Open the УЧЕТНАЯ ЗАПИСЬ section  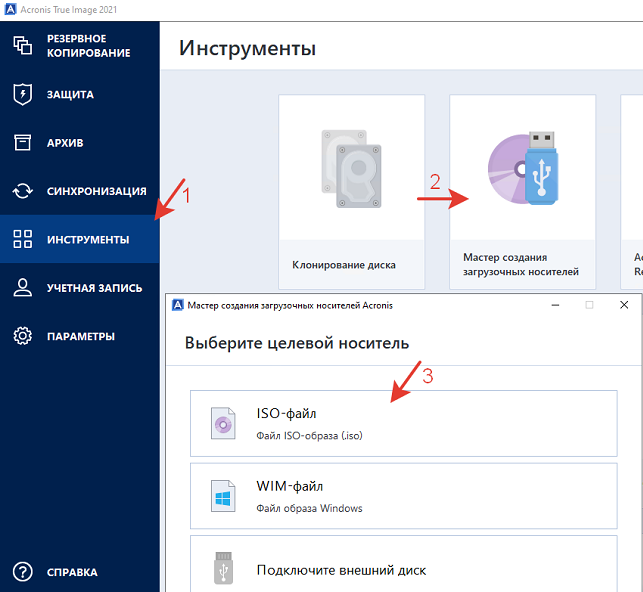80,287
